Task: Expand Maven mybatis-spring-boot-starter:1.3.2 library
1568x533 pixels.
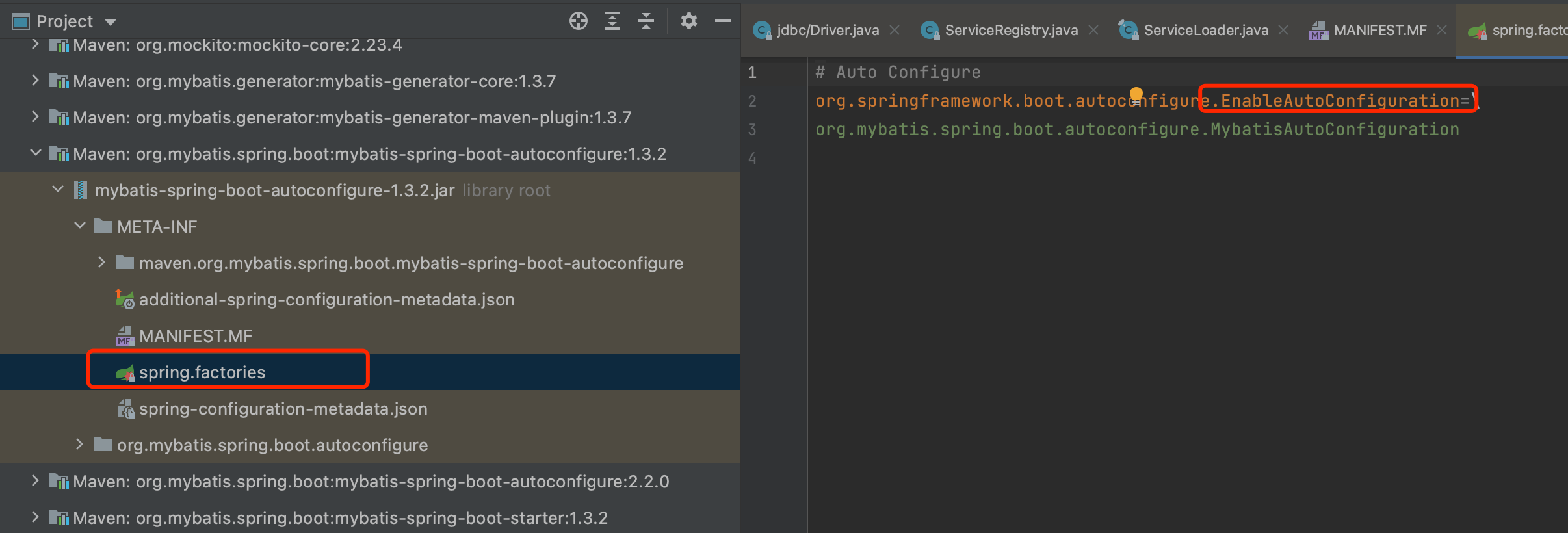Action: click(x=35, y=517)
